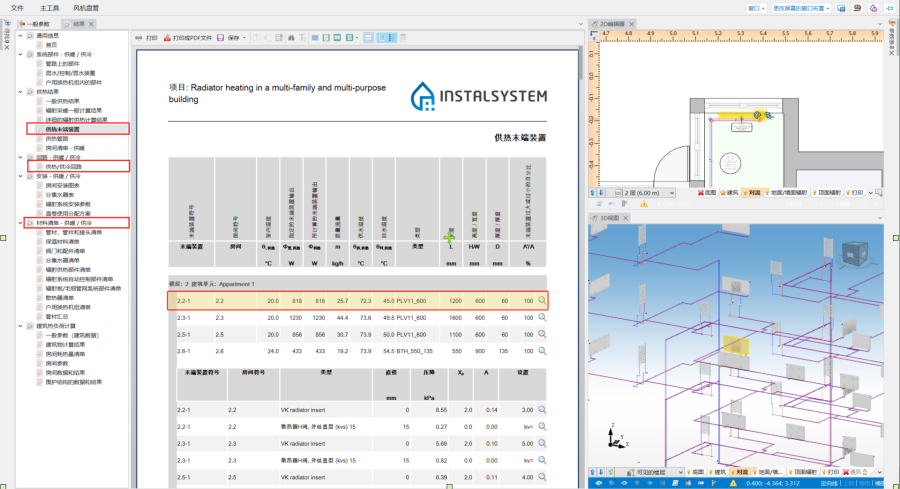Collapse the 建筑热负荷计算 tree node

point(21,326)
